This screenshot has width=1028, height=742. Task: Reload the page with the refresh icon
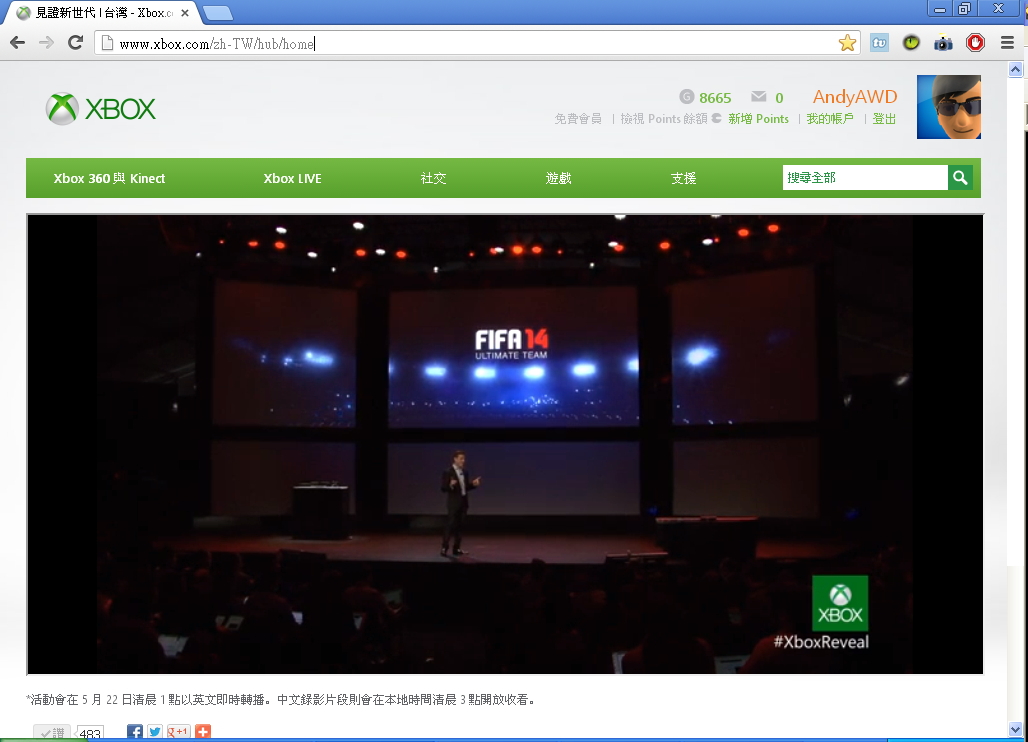pos(75,43)
